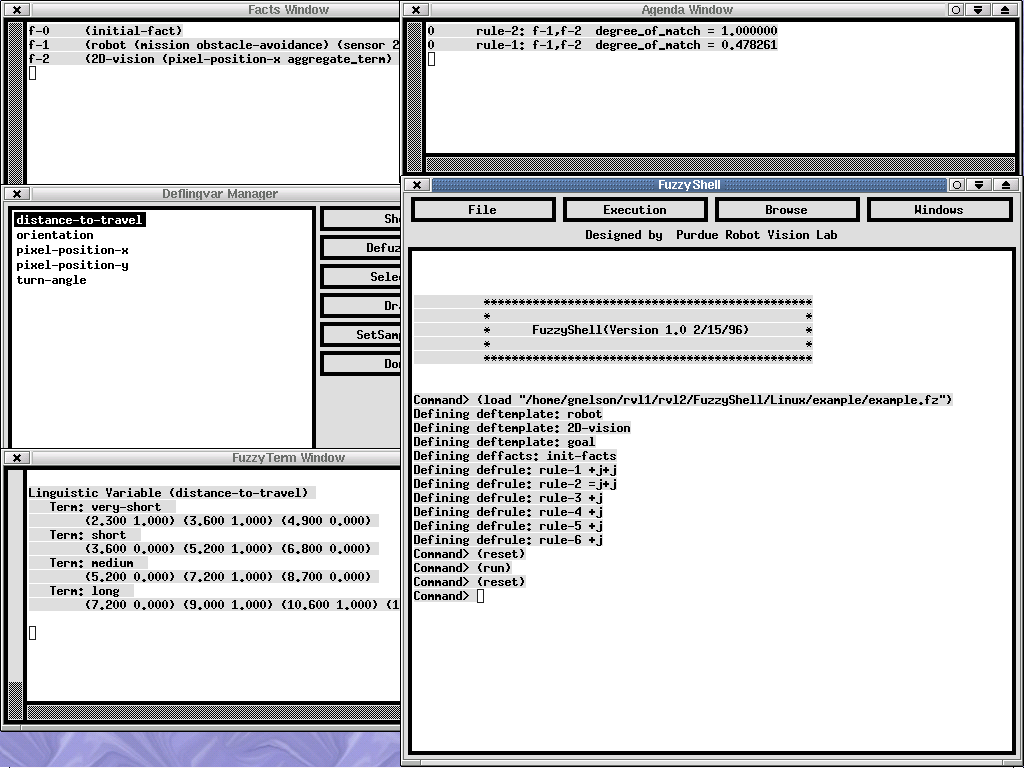The image size is (1024, 768).
Task: Open the File menu in FuzzyShell
Action: pyautogui.click(x=482, y=210)
